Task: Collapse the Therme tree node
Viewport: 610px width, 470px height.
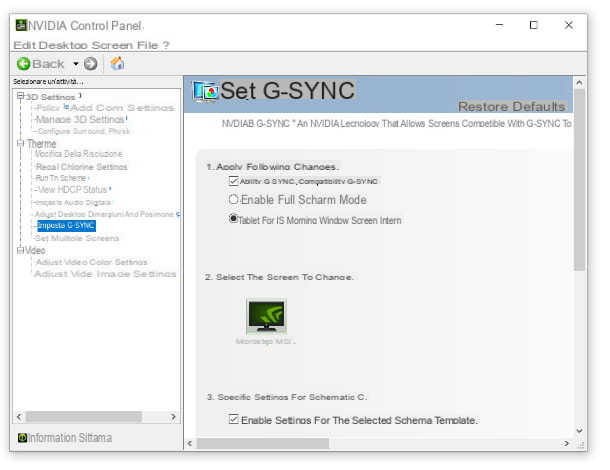Action: pyautogui.click(x=20, y=143)
